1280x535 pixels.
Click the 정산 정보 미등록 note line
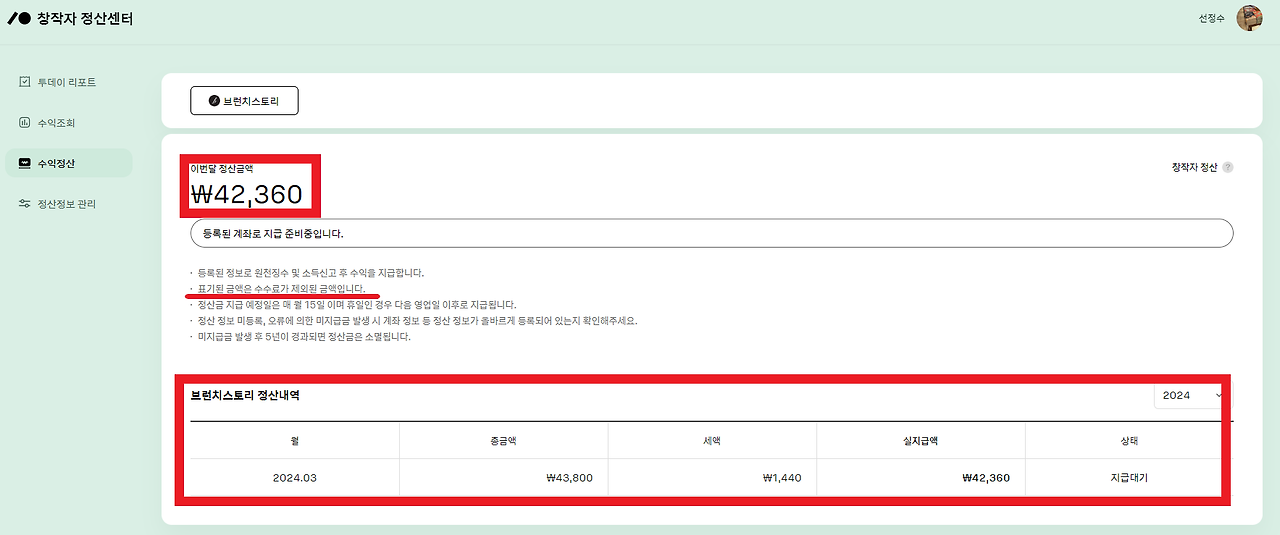418,321
